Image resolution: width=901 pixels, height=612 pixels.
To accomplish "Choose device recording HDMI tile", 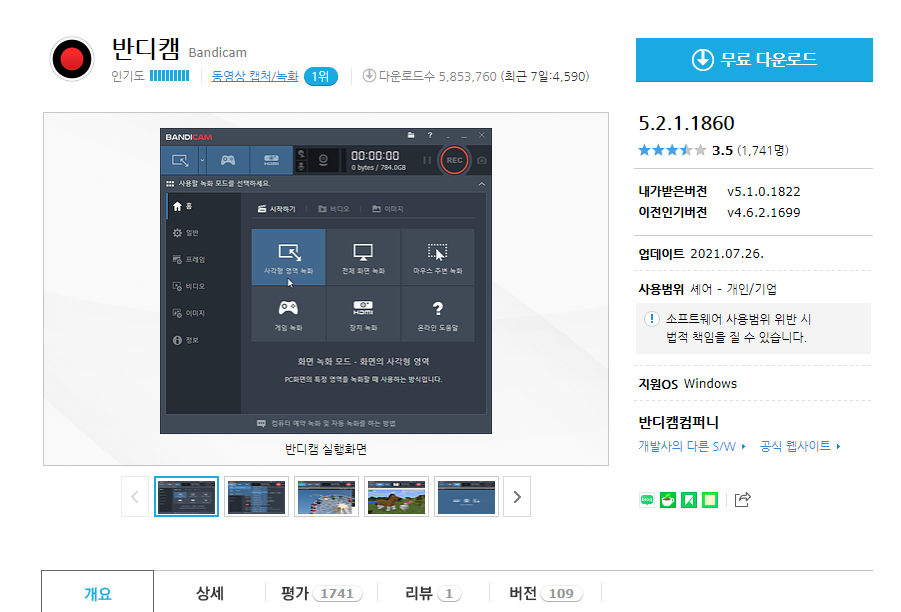I will [x=363, y=314].
